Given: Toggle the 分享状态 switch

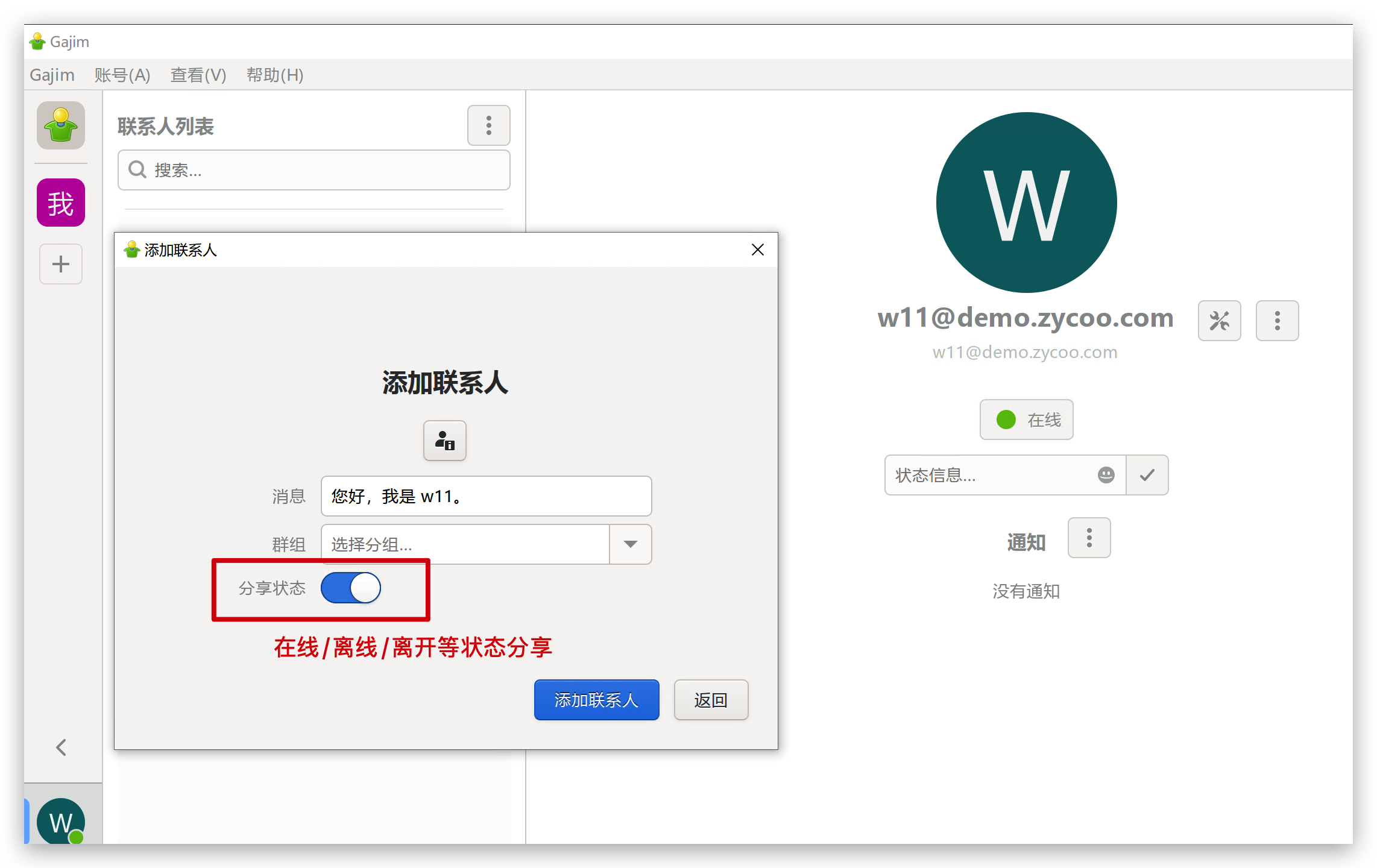Looking at the screenshot, I should [x=351, y=588].
